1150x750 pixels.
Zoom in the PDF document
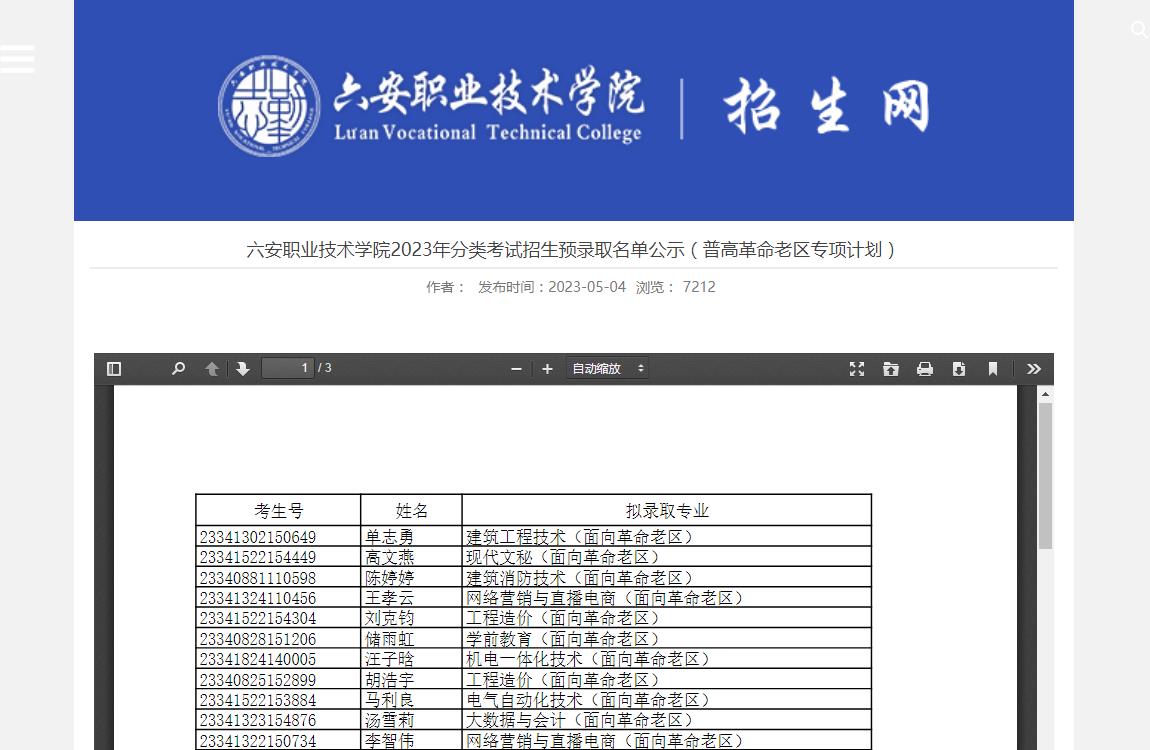click(x=547, y=369)
